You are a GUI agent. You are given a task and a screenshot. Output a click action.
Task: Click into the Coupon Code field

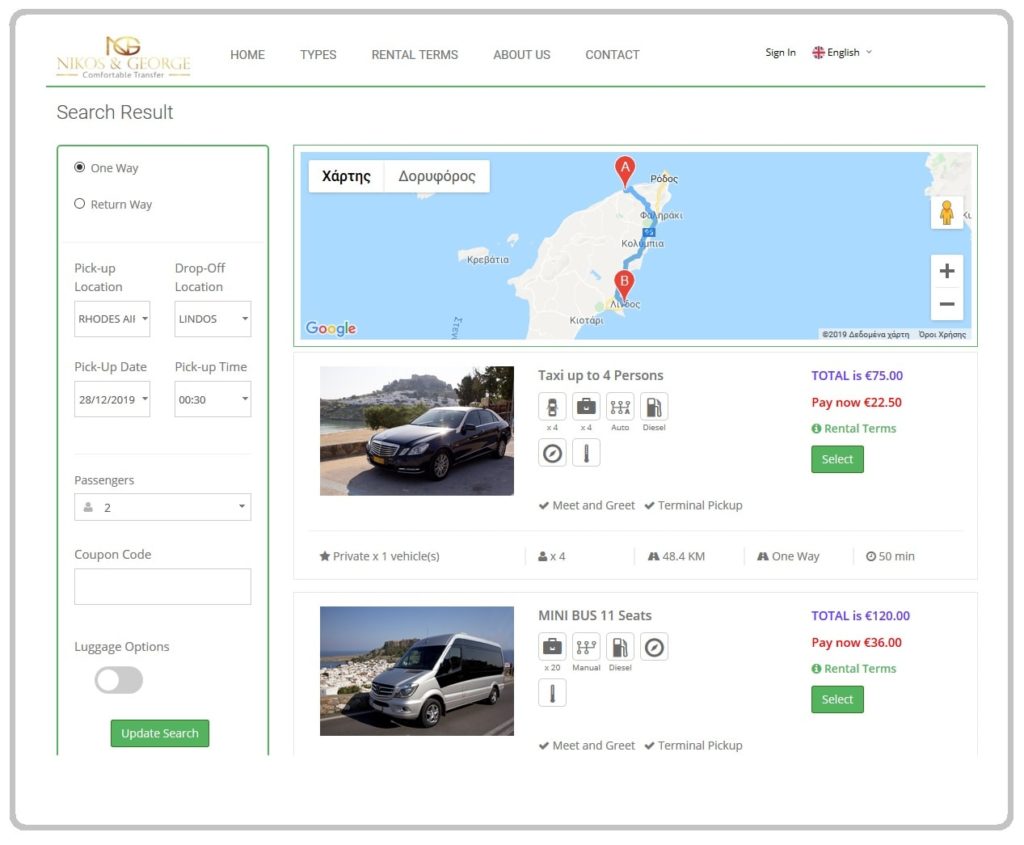pos(163,586)
